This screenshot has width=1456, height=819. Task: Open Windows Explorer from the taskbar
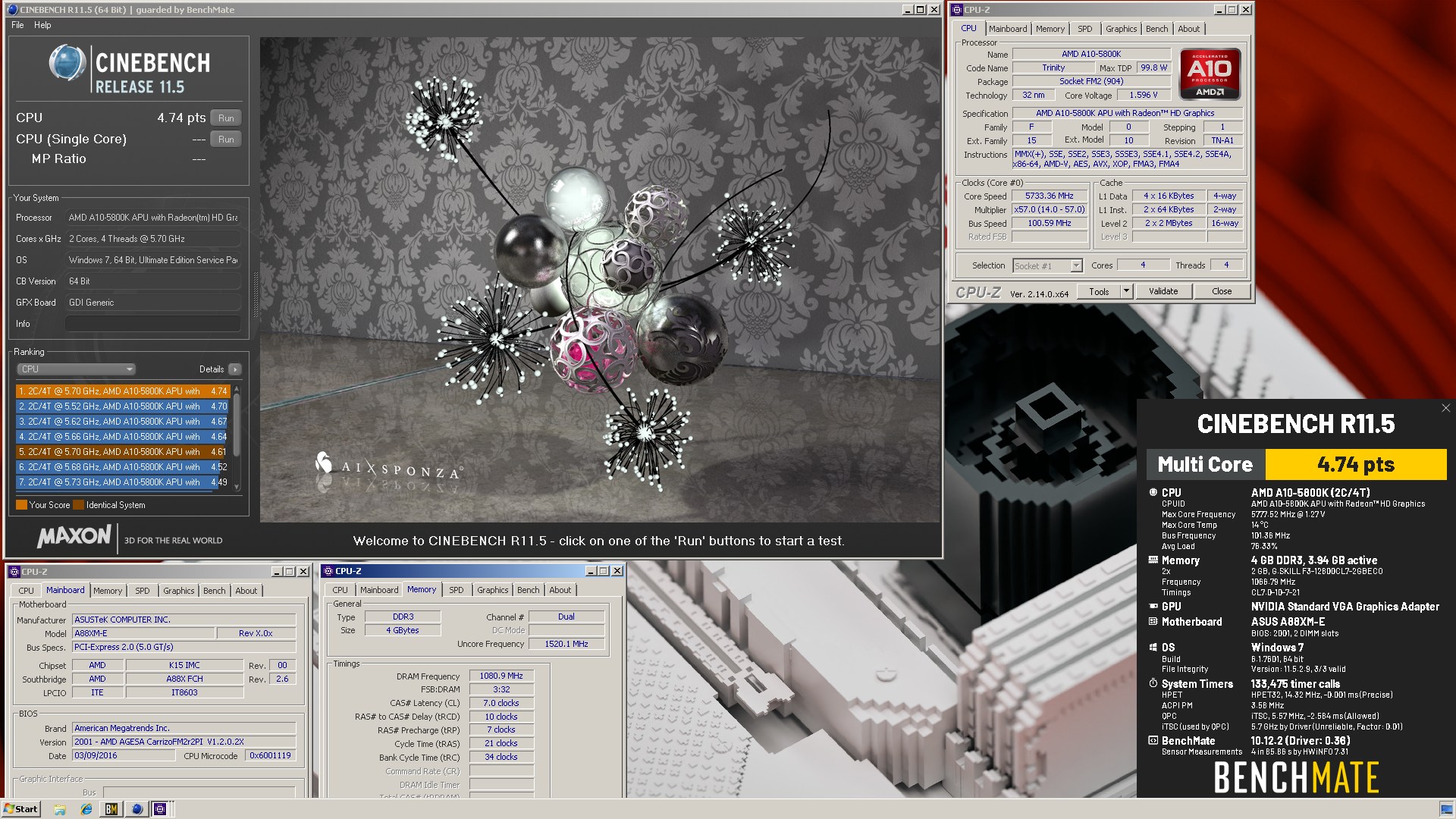[60, 809]
